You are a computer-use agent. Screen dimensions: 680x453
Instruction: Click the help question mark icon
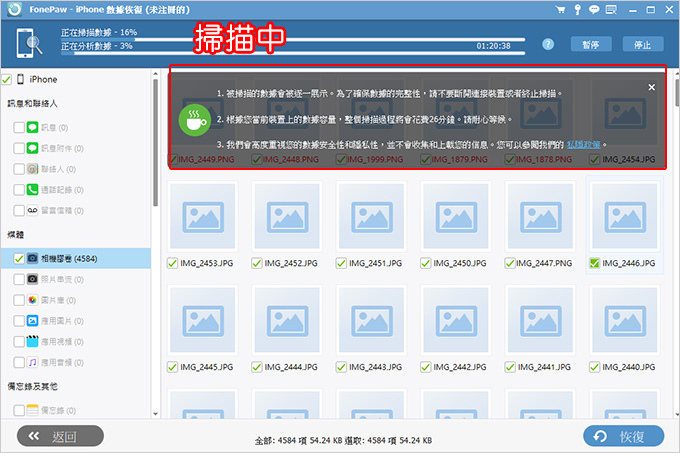[548, 44]
